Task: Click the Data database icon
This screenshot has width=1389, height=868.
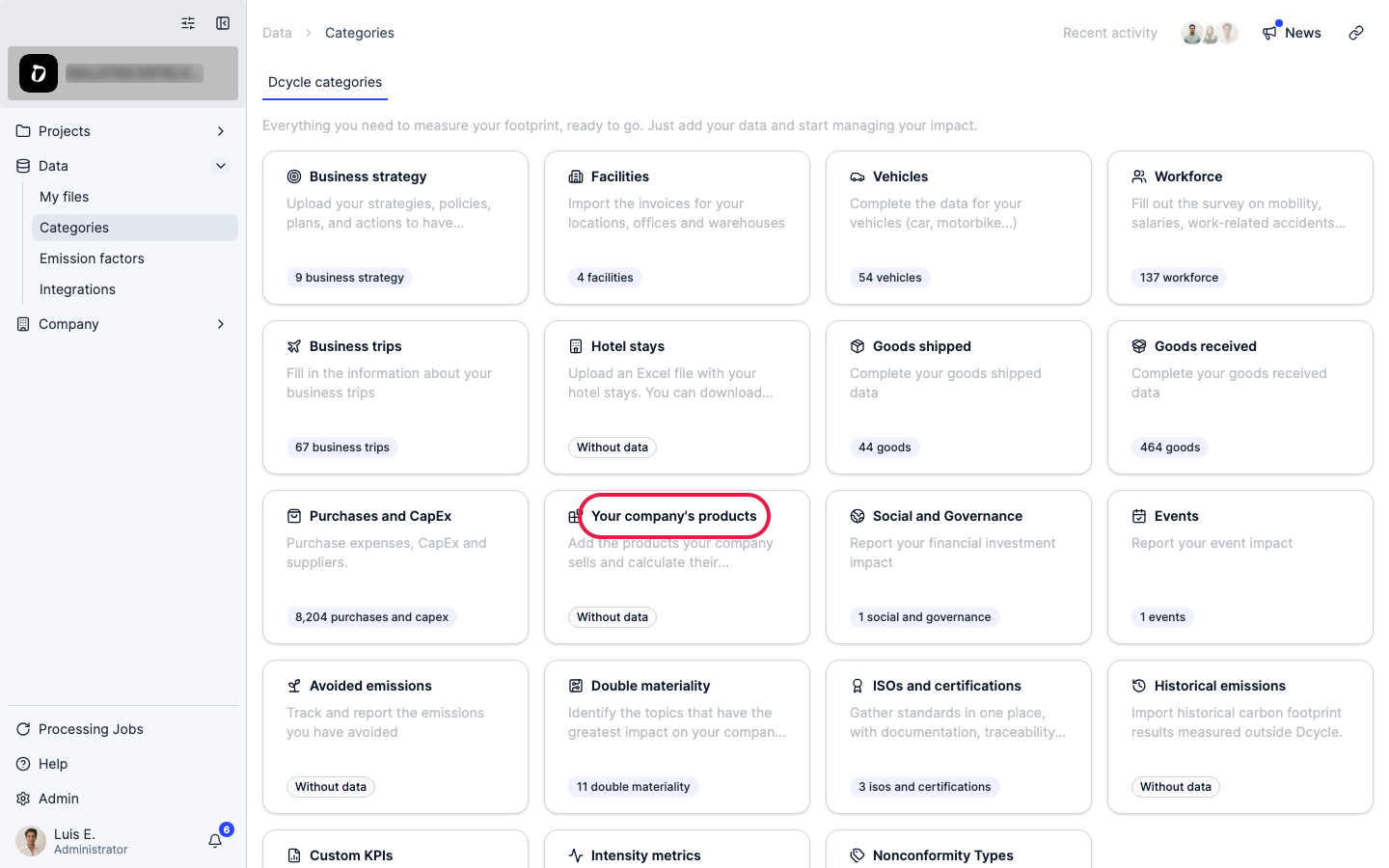Action: point(23,166)
